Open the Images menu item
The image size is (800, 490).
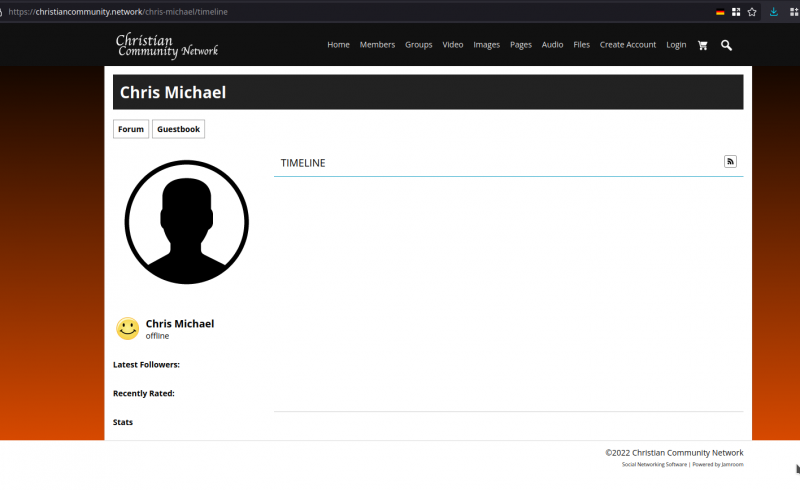[486, 45]
